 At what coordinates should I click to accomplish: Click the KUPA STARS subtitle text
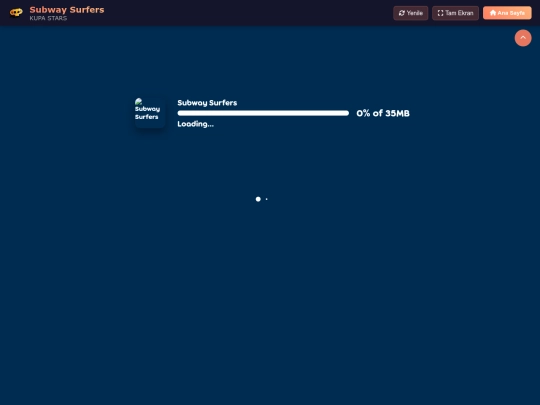click(48, 18)
